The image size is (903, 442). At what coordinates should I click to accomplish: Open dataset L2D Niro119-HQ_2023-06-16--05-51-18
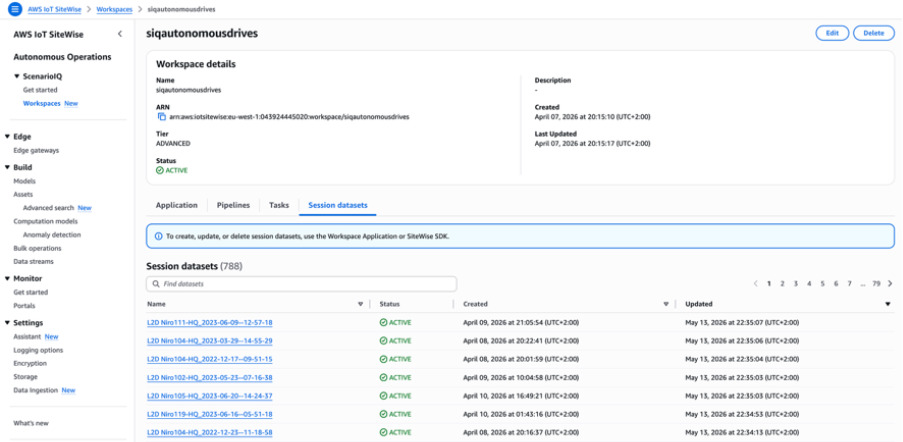(x=210, y=414)
